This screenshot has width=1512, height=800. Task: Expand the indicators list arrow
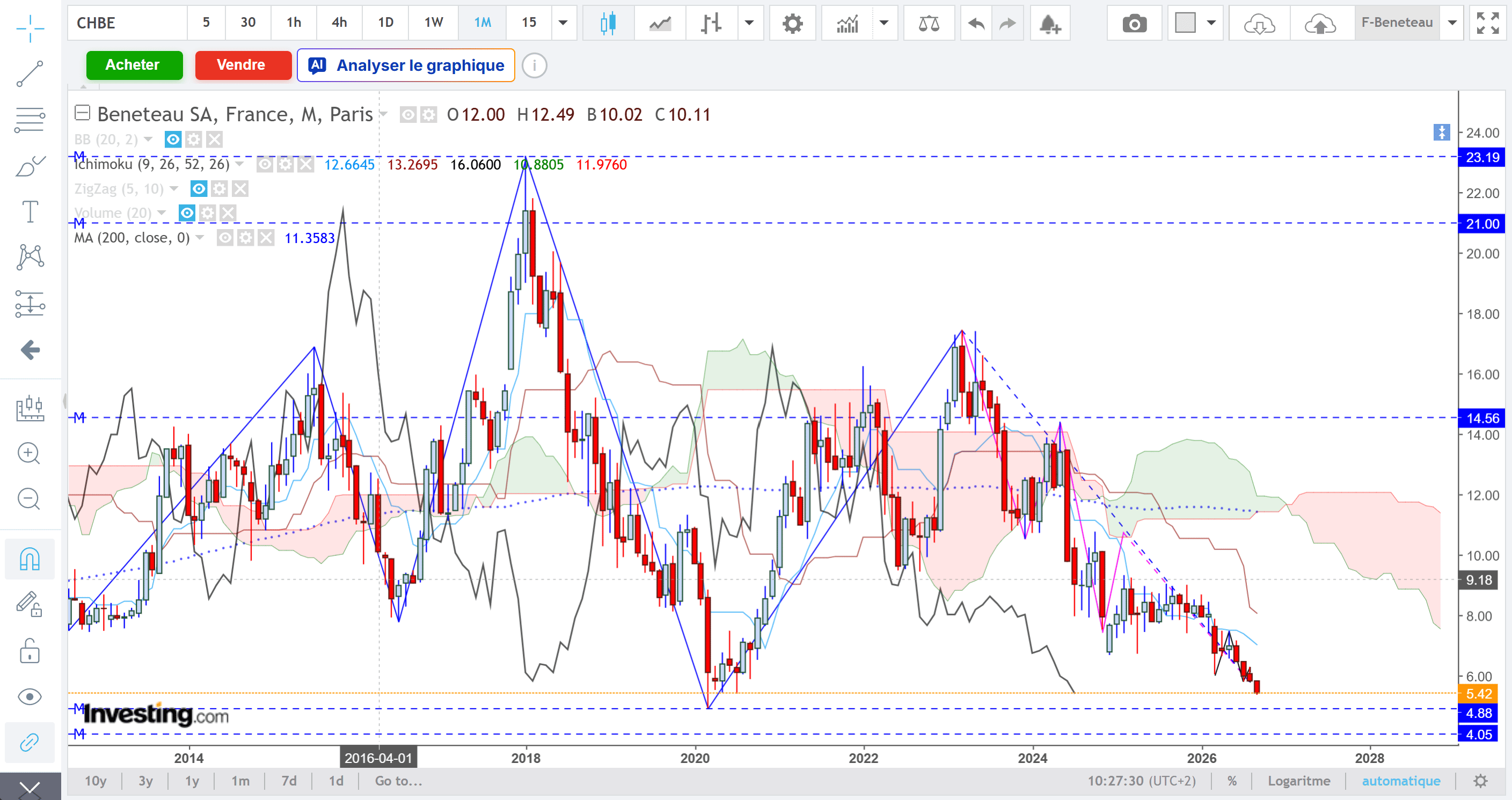pyautogui.click(x=884, y=23)
